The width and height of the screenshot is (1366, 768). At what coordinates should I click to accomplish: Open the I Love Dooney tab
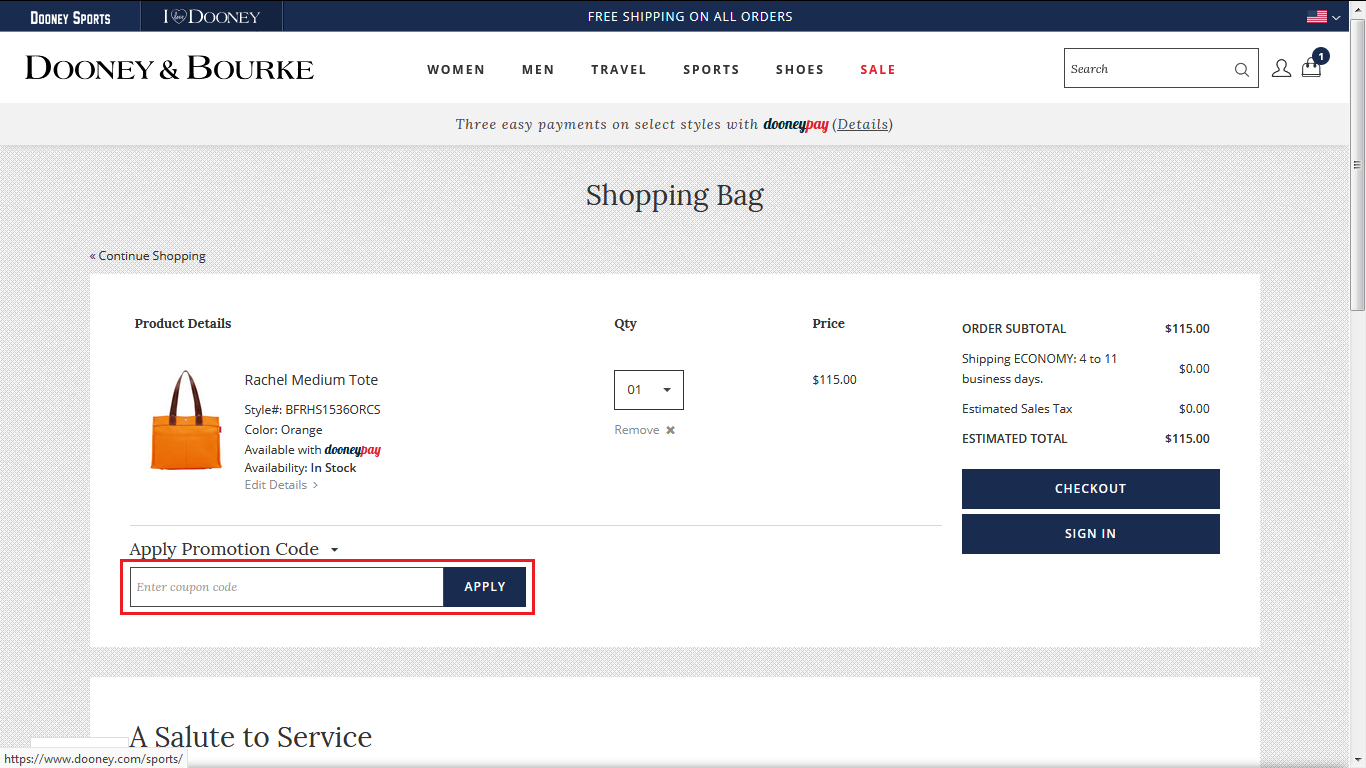click(x=212, y=16)
